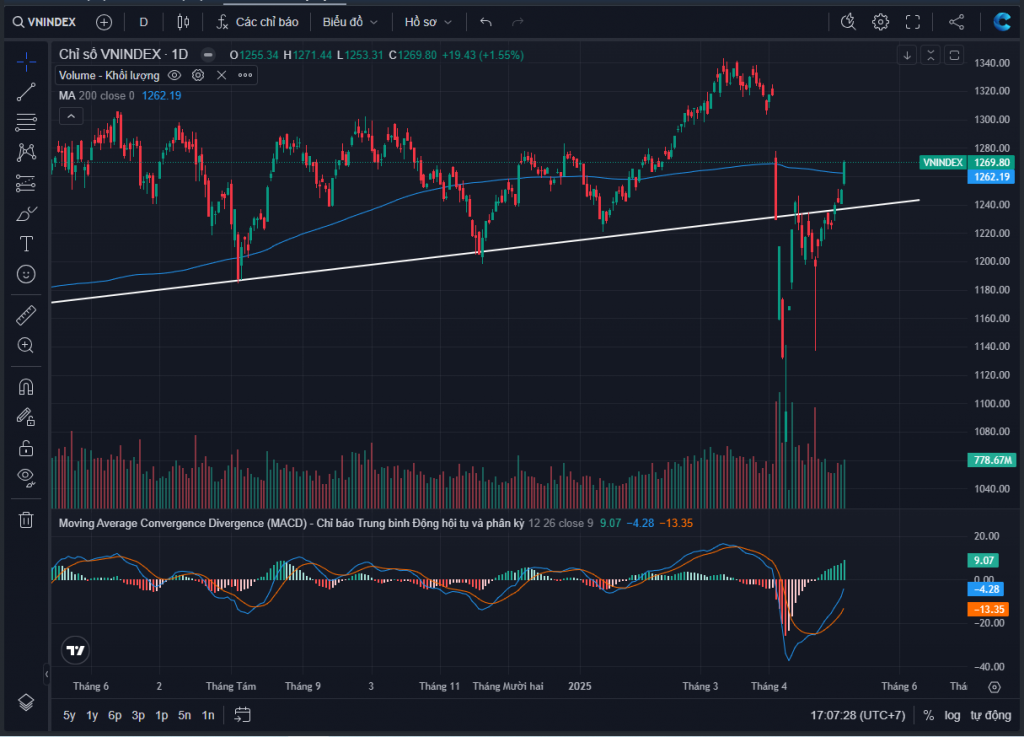The width and height of the screenshot is (1024, 737).
Task: Open quick search icon in top toolbar
Action: 848,22
